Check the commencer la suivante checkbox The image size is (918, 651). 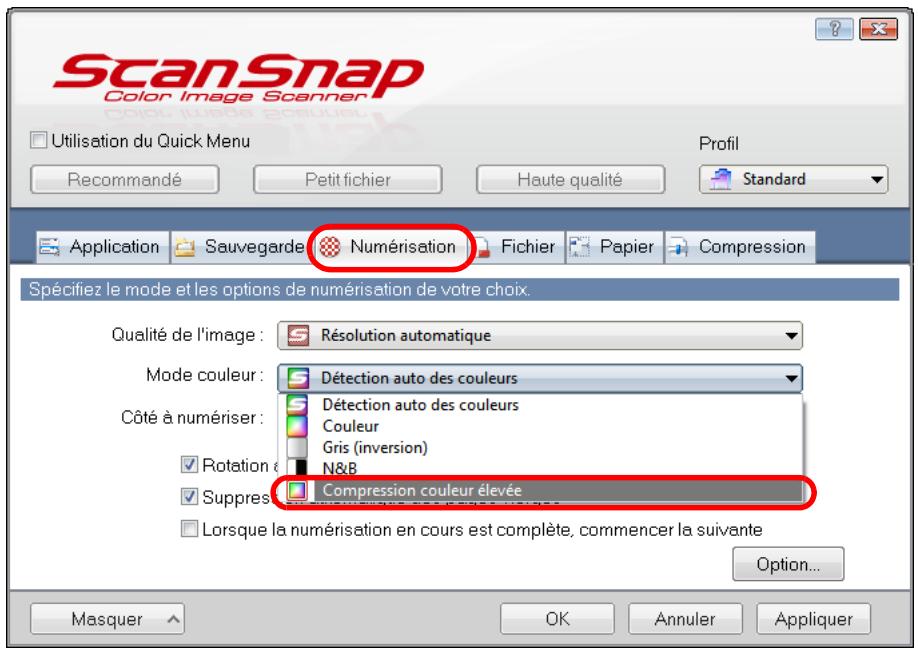(189, 529)
